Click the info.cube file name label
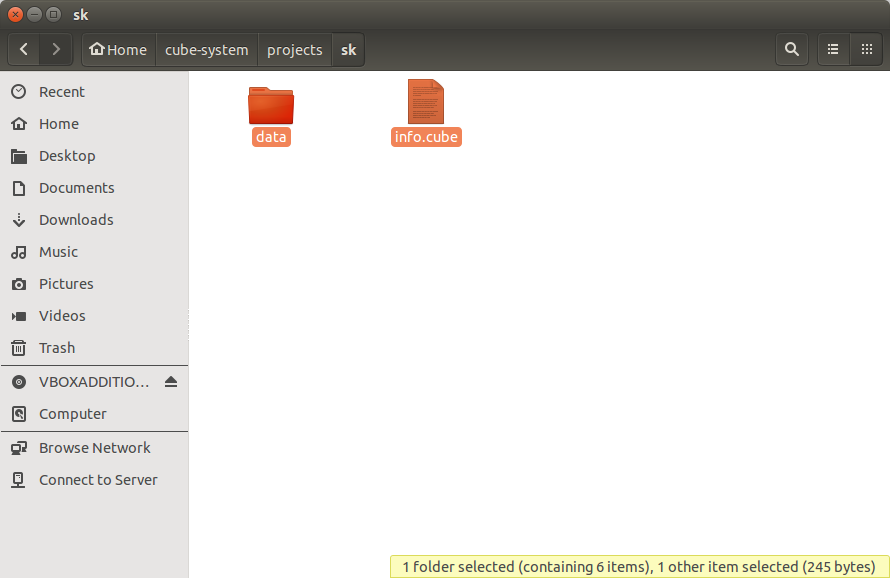This screenshot has width=890, height=578. (x=426, y=137)
